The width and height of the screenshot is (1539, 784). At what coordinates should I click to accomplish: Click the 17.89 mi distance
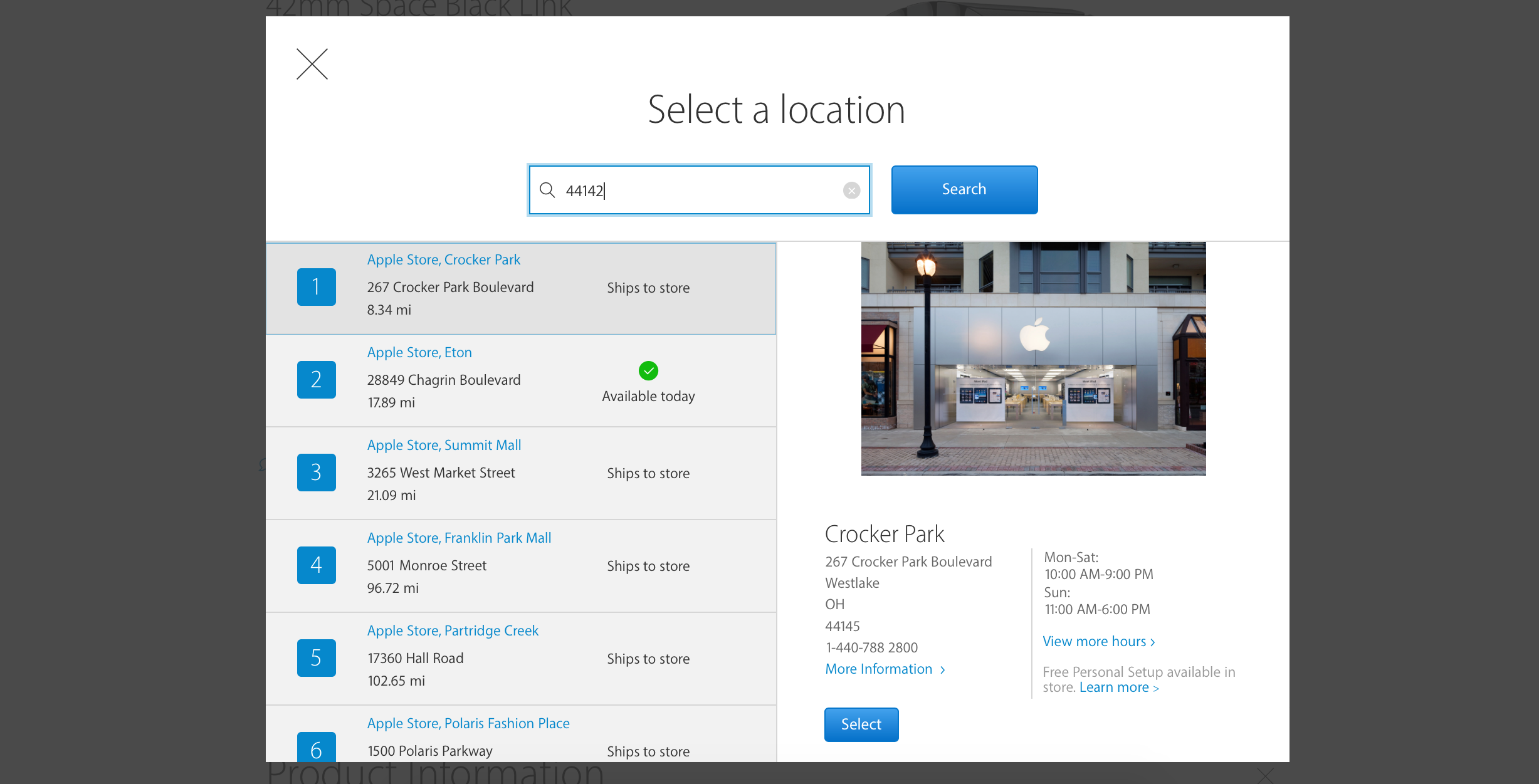pos(391,402)
